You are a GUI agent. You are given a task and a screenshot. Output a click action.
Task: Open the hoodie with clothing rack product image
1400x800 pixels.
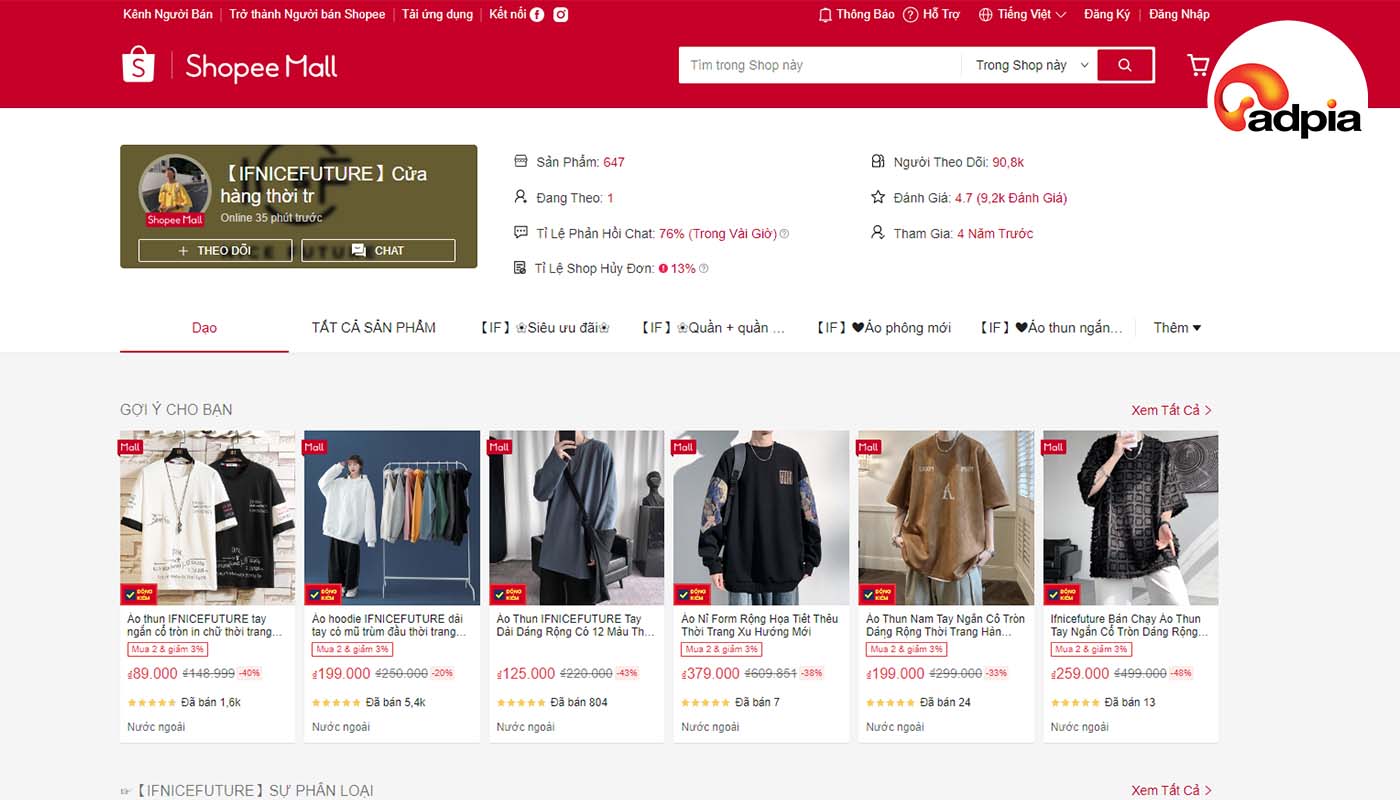point(392,518)
